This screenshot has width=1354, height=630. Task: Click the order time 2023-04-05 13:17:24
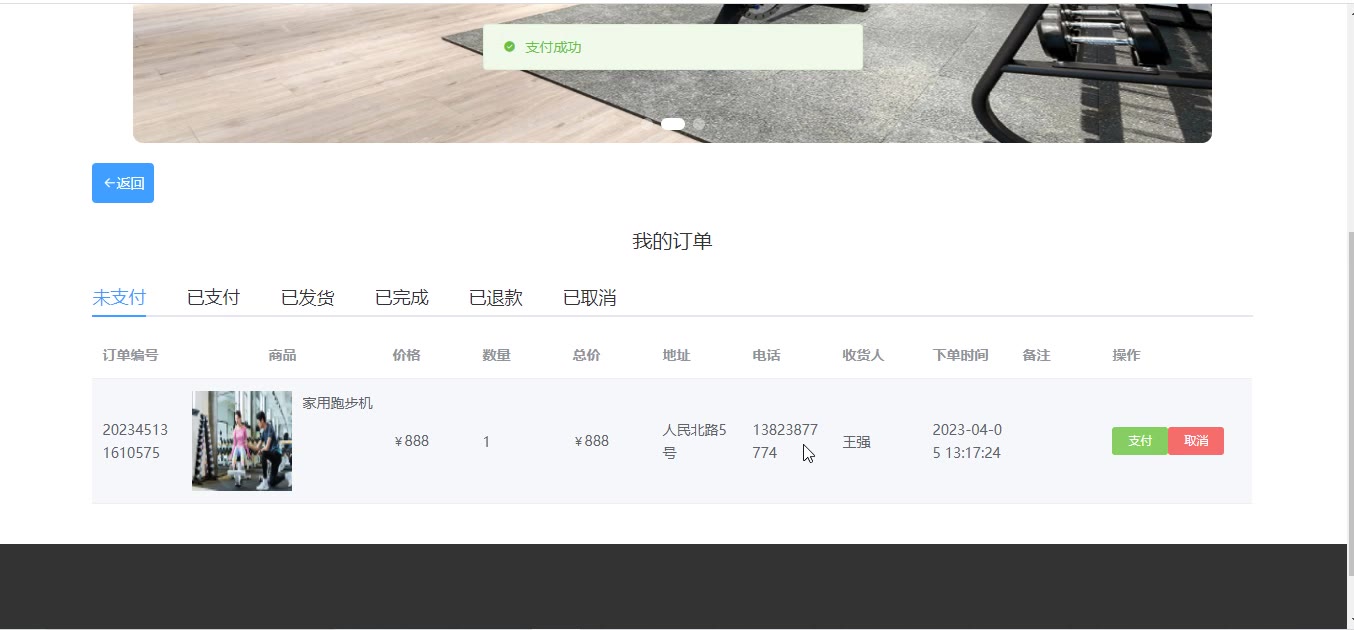tap(967, 441)
